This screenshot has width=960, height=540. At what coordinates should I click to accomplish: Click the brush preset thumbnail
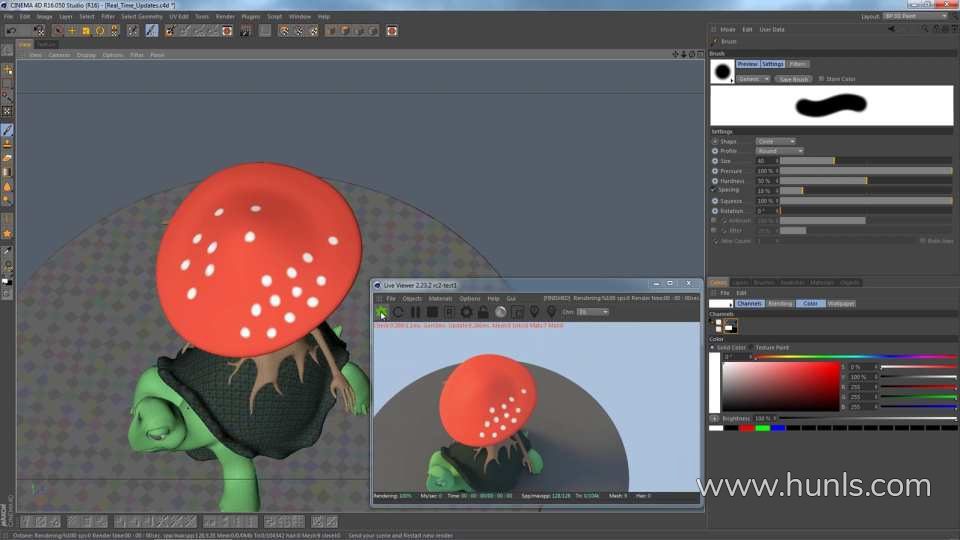722,72
